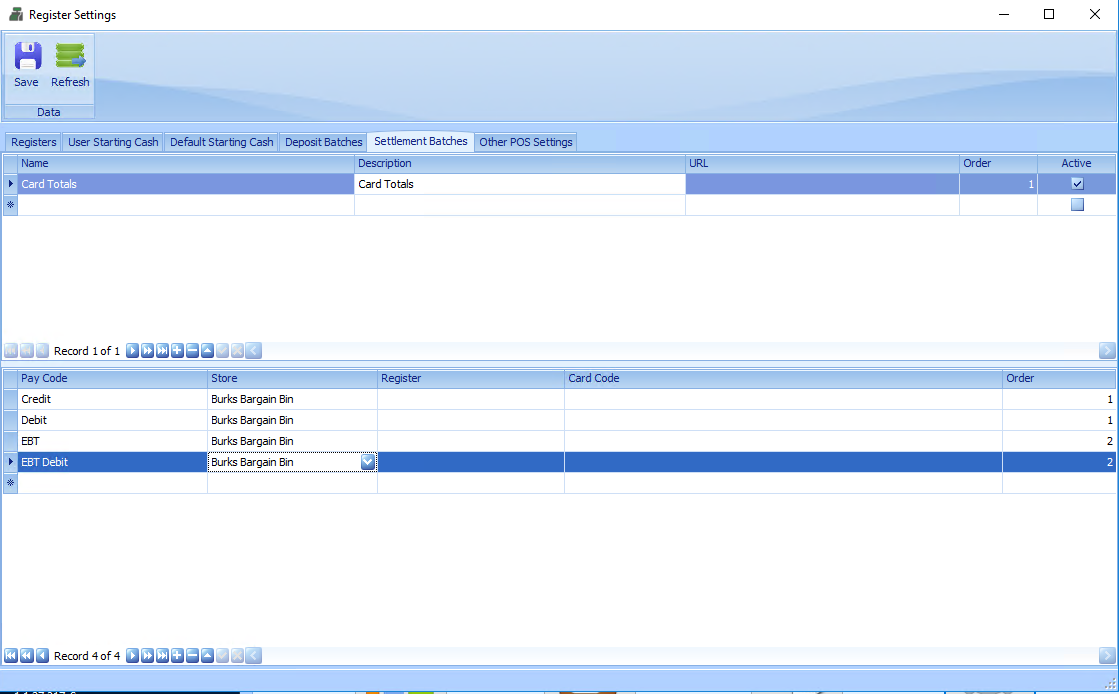The image size is (1119, 694).
Task: Sort by the Pay Code column header
Action: (x=112, y=378)
